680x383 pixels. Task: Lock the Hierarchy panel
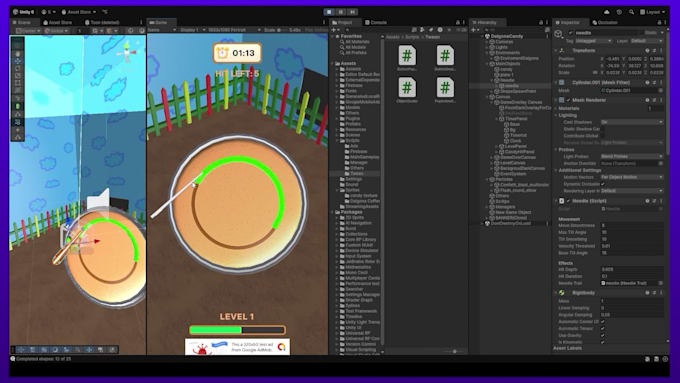[541, 22]
